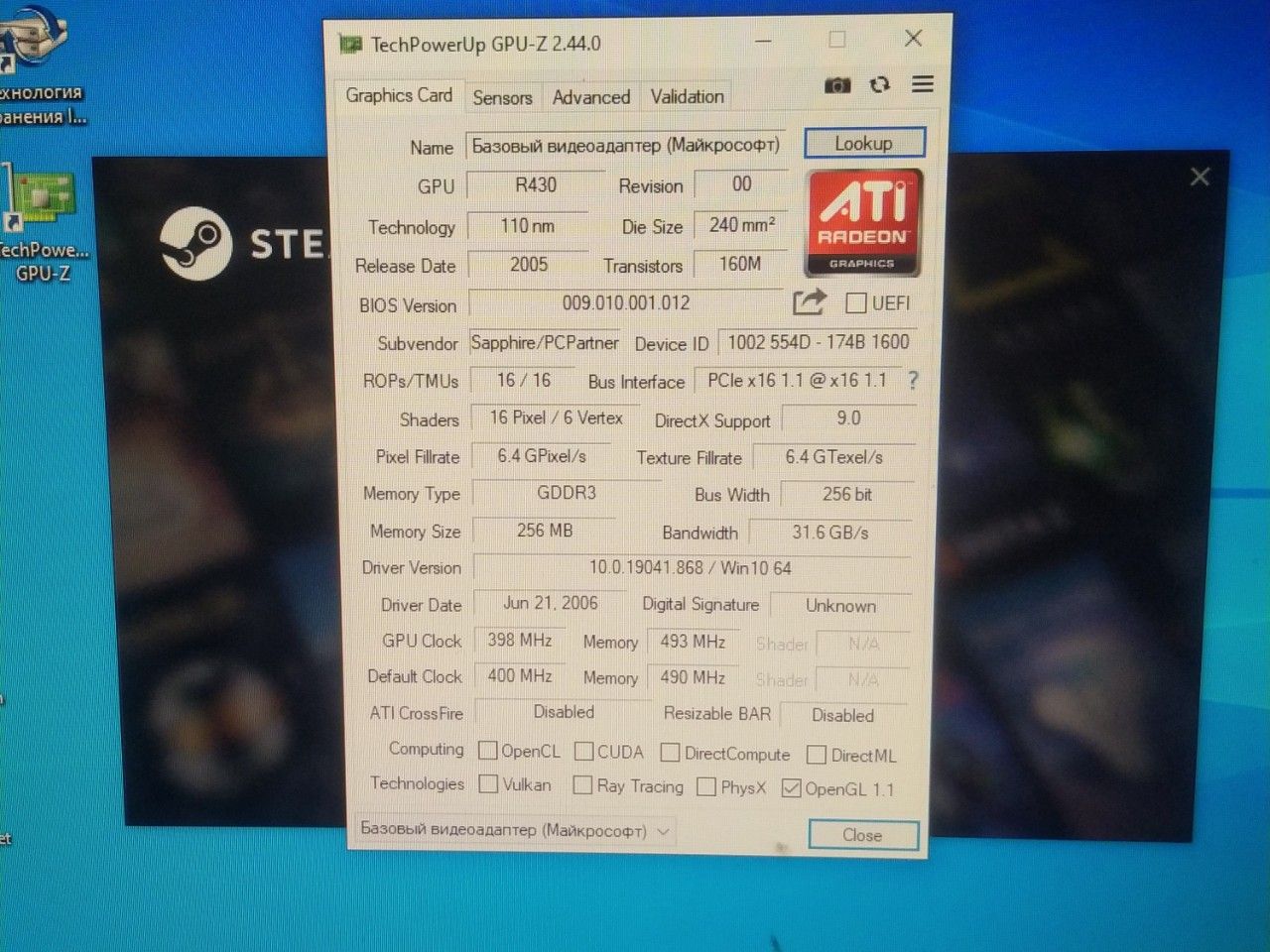Click the BIOS Version field

coord(626,302)
